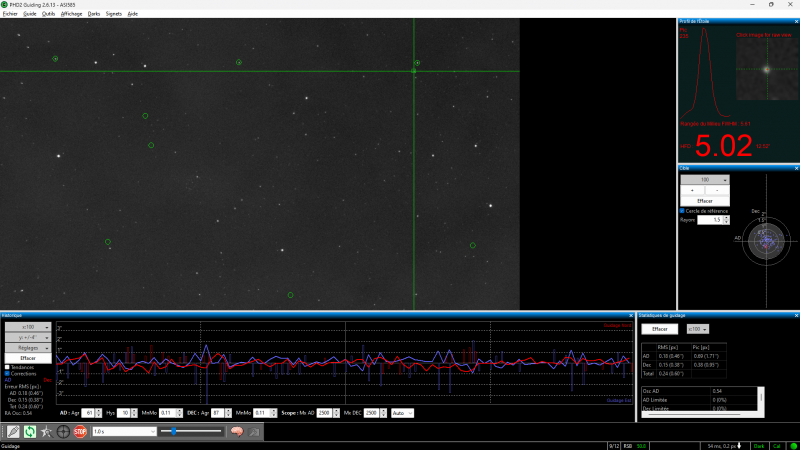Click the AD Agr value field
Screen dimensions: 800x450
coord(88,413)
